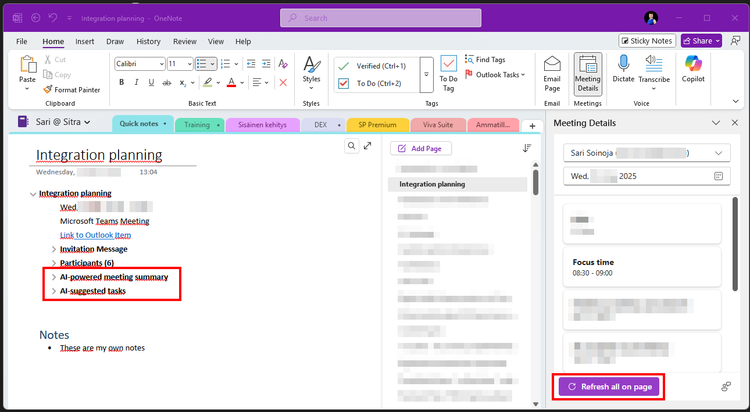
Task: Collapse the Integration planning outline
Action: click(33, 194)
